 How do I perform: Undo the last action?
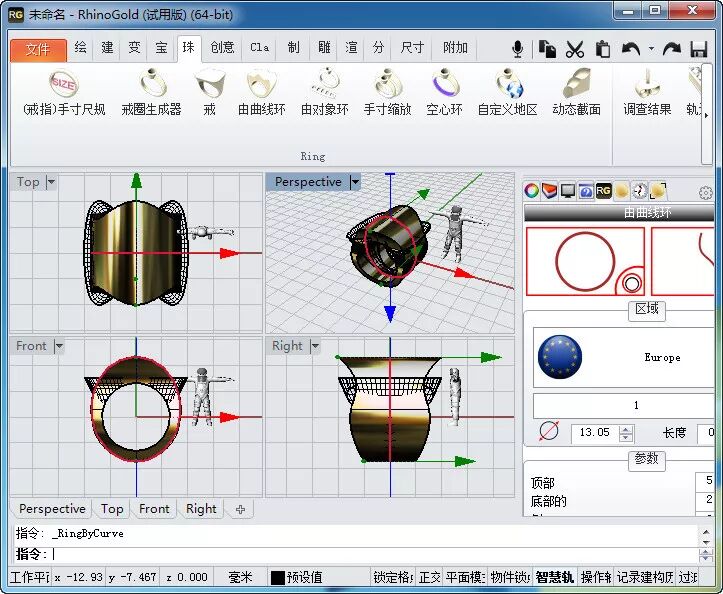click(631, 48)
